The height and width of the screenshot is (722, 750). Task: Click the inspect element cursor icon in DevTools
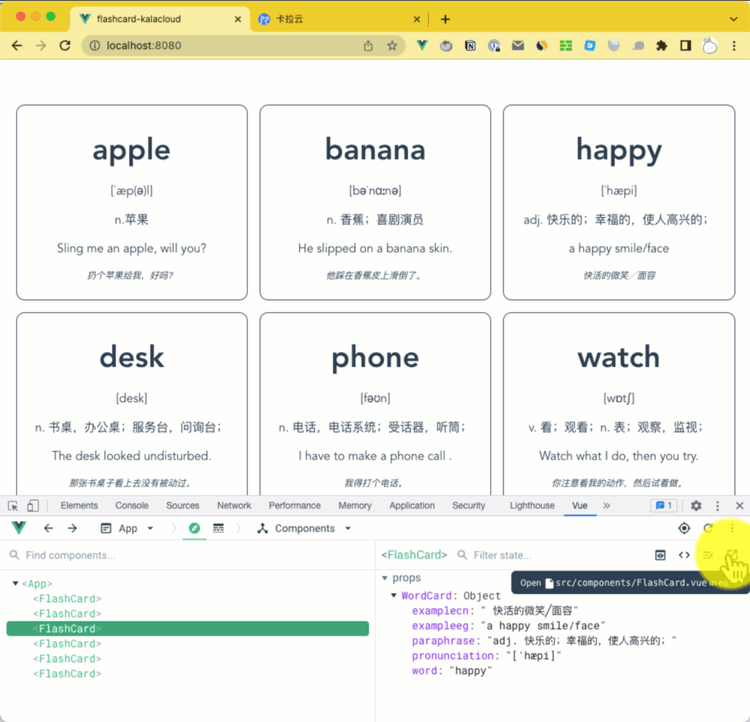[13, 506]
